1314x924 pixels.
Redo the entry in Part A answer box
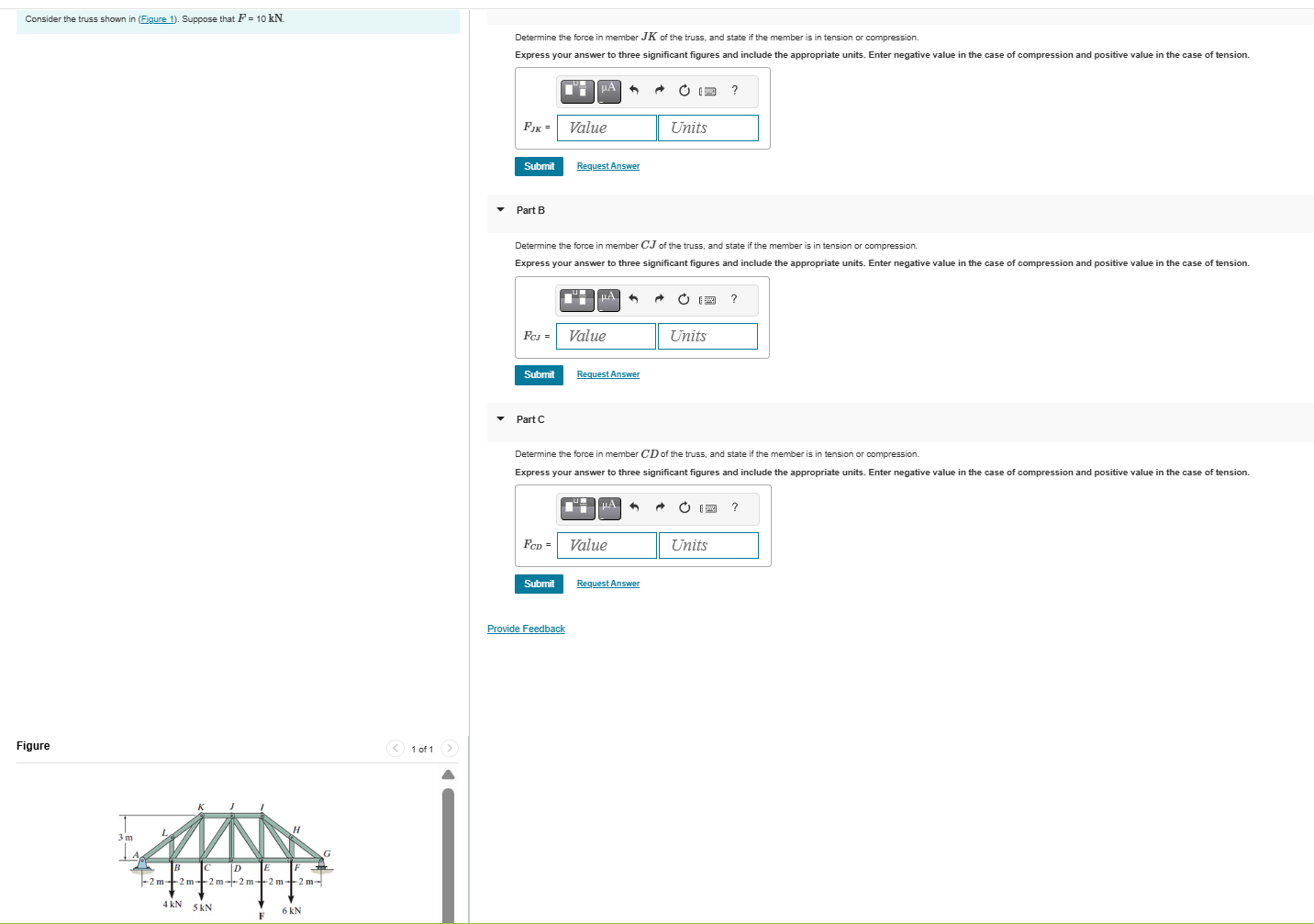coord(660,91)
